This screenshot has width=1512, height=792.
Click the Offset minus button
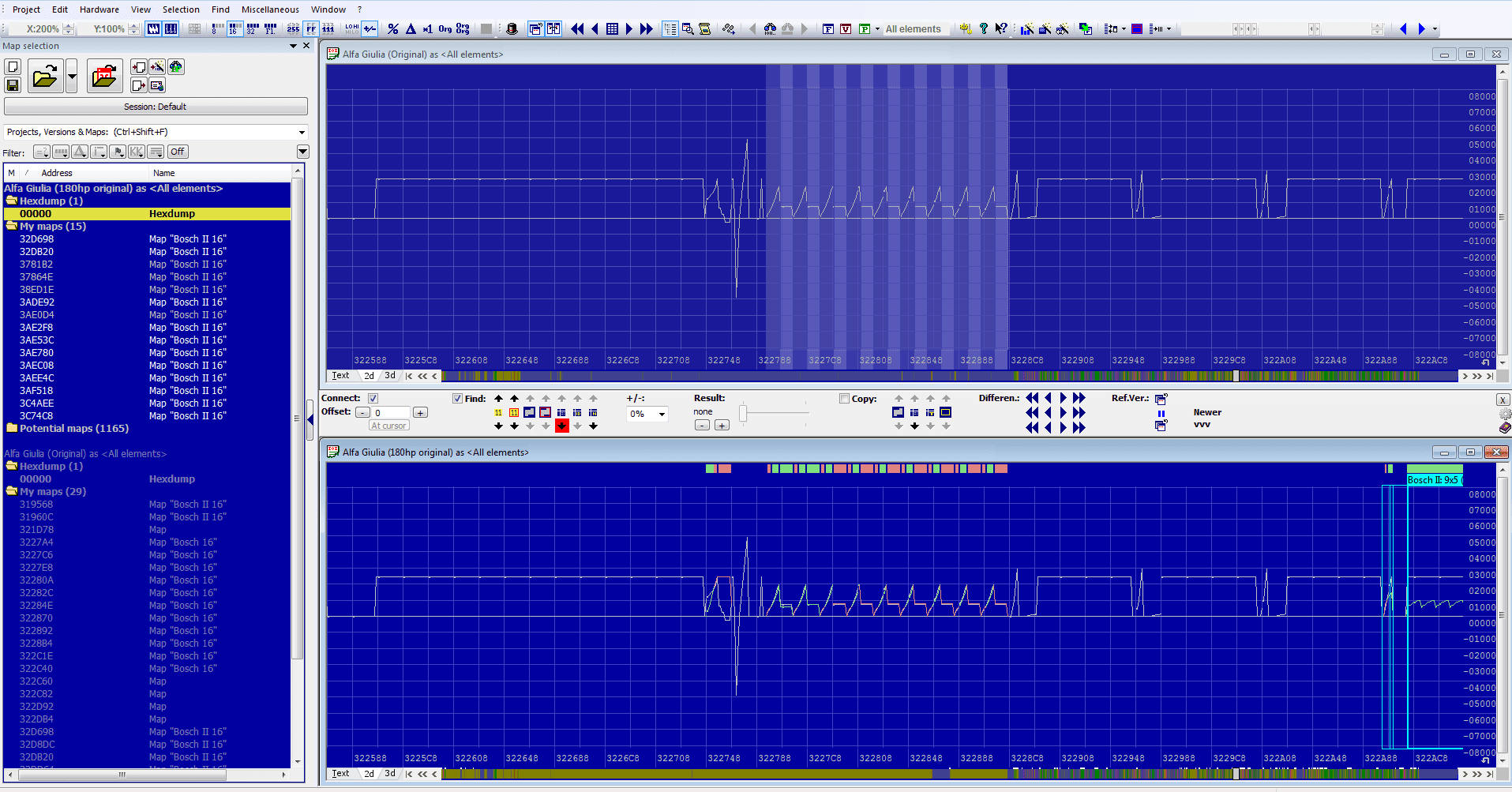(x=362, y=413)
